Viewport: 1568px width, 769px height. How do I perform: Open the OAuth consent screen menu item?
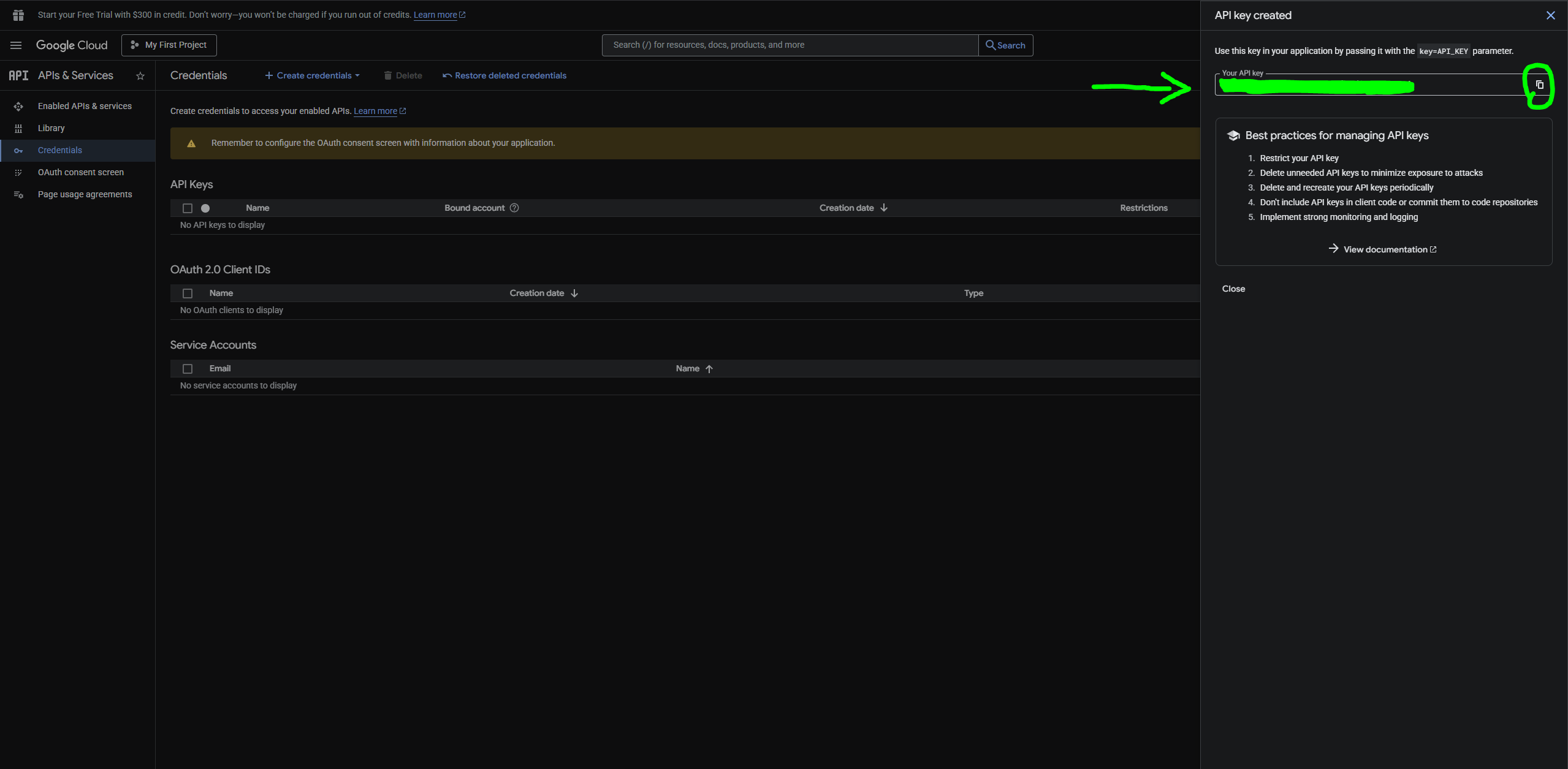[x=80, y=172]
